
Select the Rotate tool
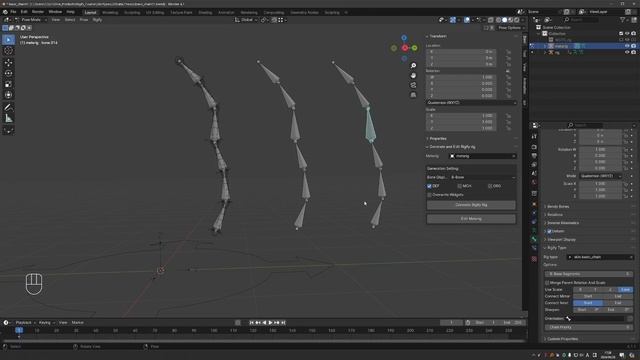[9, 73]
